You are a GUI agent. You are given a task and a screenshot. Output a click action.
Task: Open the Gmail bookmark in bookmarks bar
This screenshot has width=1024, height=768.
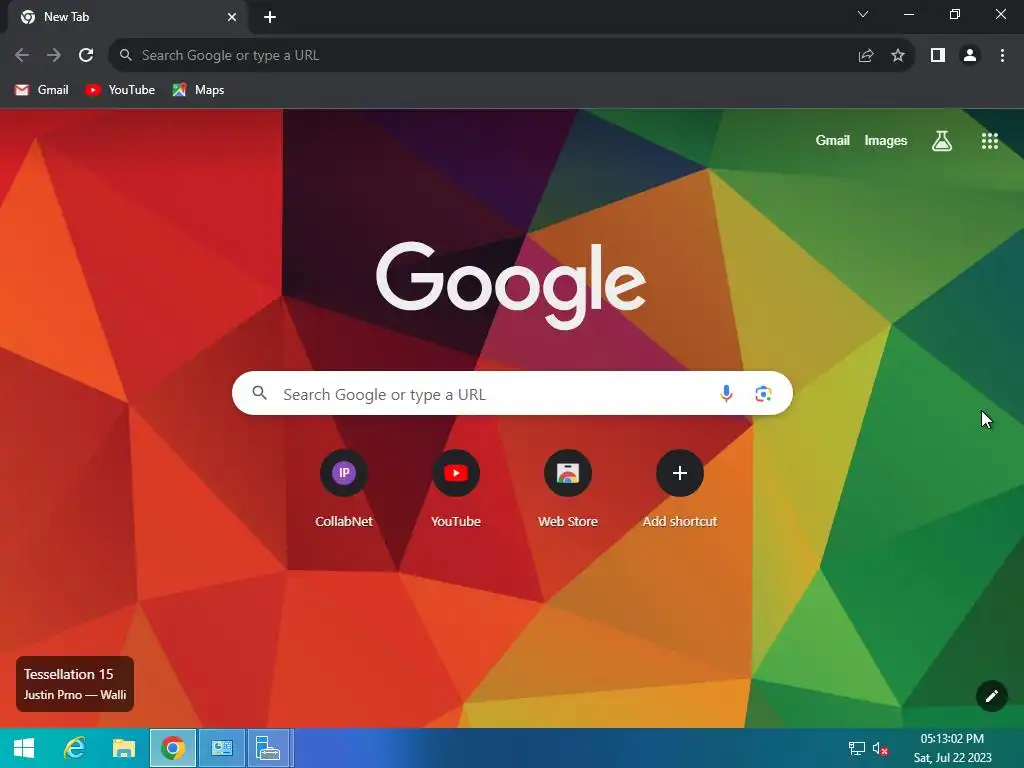42,90
